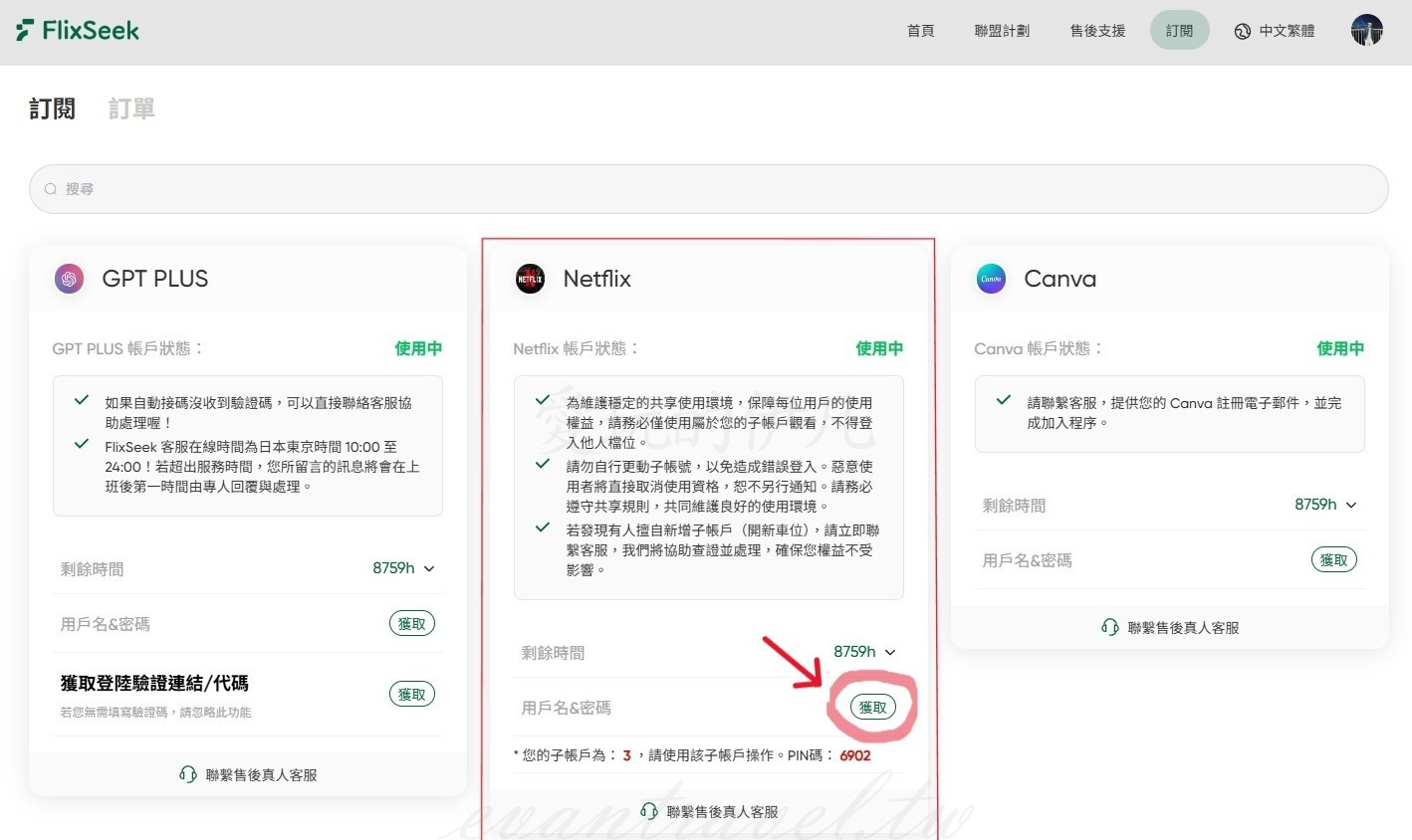
Task: Click Netflix 使用中 status
Action: click(879, 348)
